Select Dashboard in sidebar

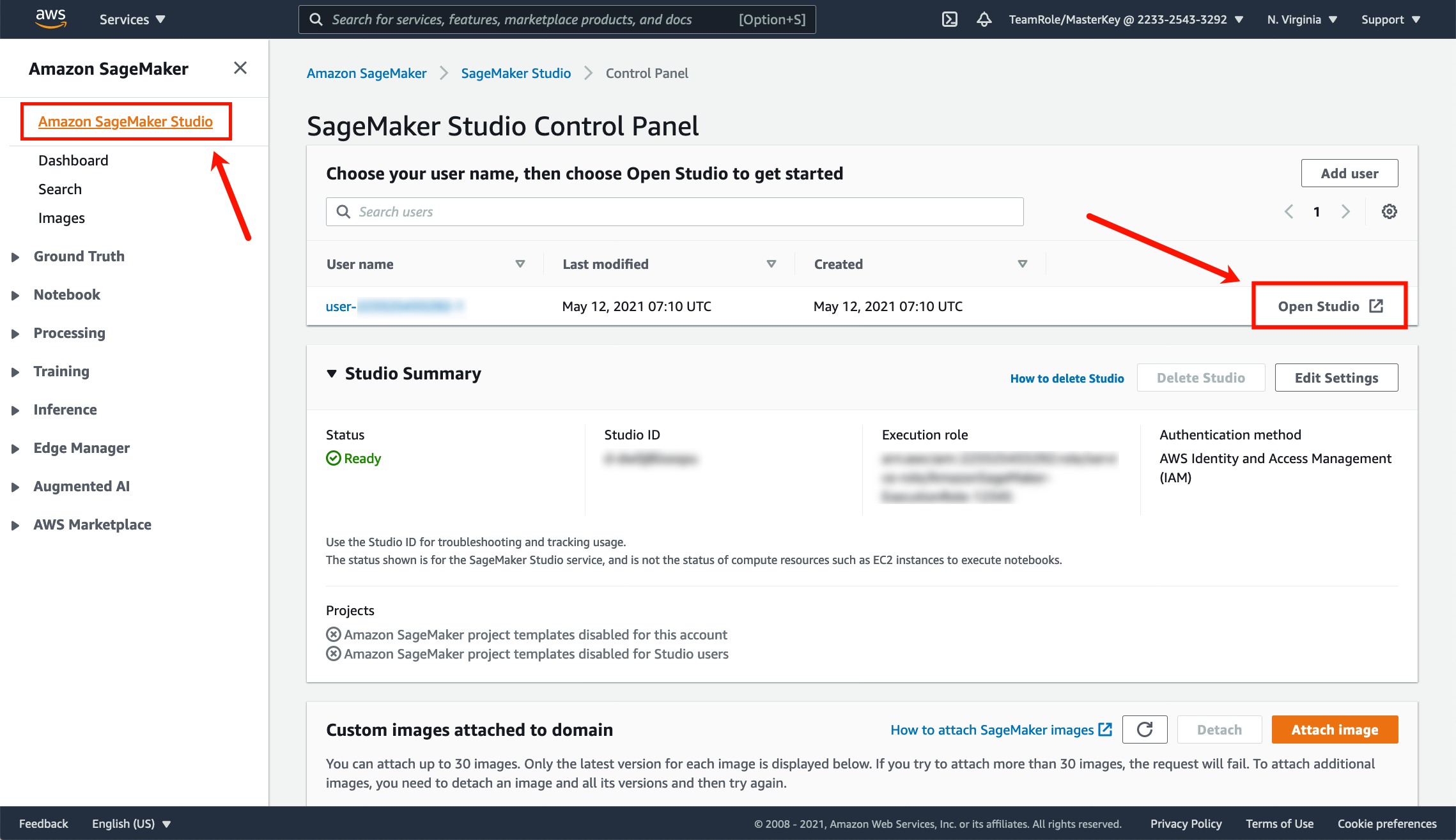click(73, 160)
